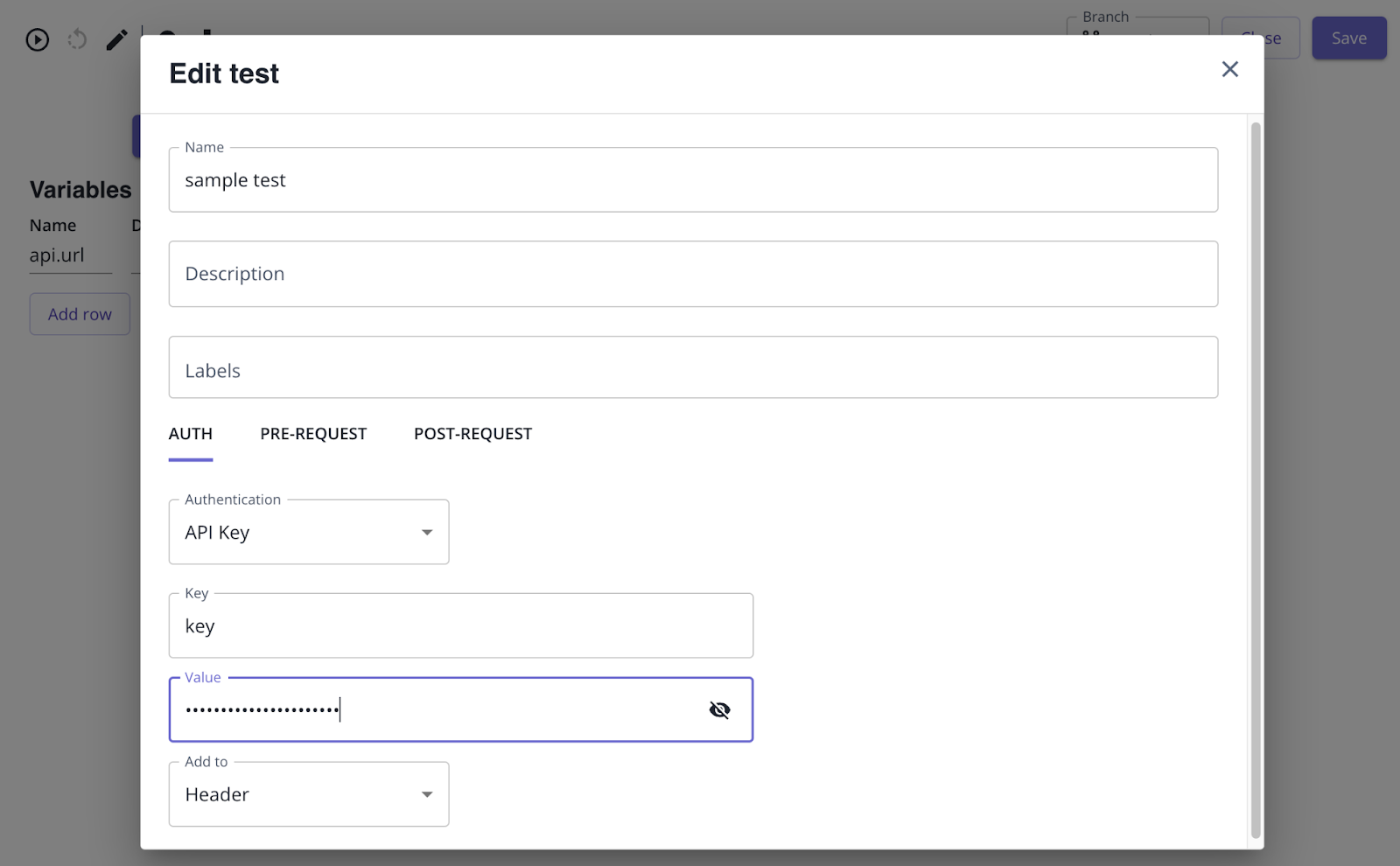Click the Add row button
The image size is (1400, 866).
pos(80,314)
